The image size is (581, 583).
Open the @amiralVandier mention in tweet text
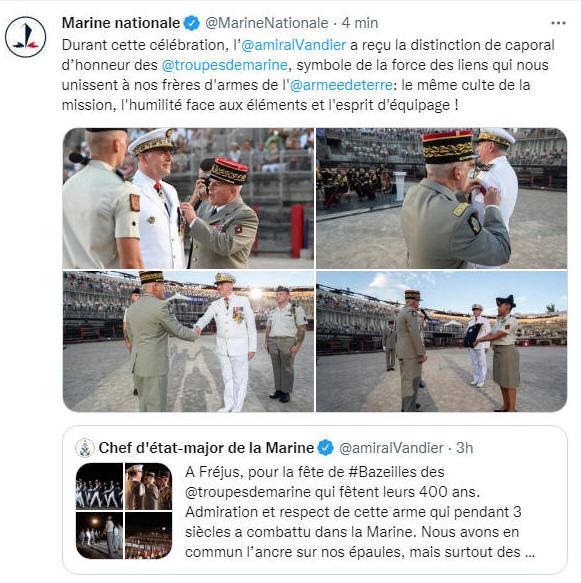[x=294, y=45]
